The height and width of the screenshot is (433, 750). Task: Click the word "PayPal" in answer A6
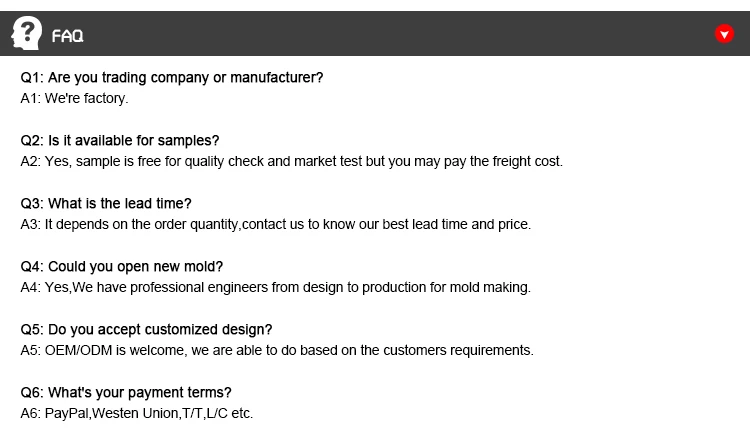(x=67, y=413)
